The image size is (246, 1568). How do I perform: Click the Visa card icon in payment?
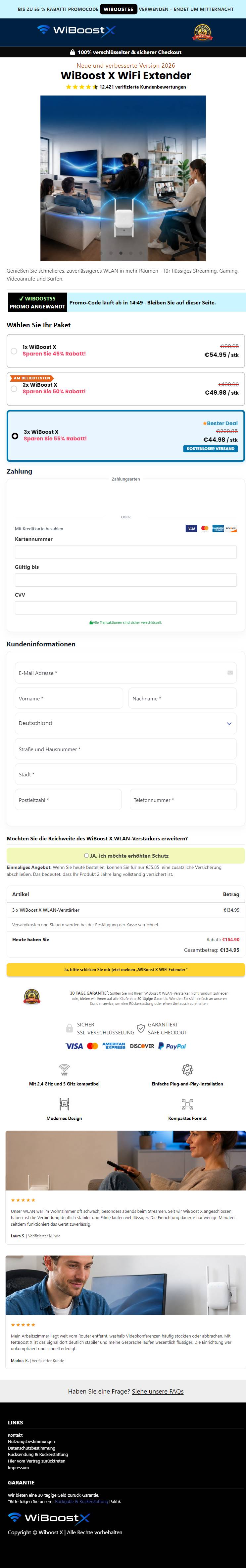coord(191,528)
